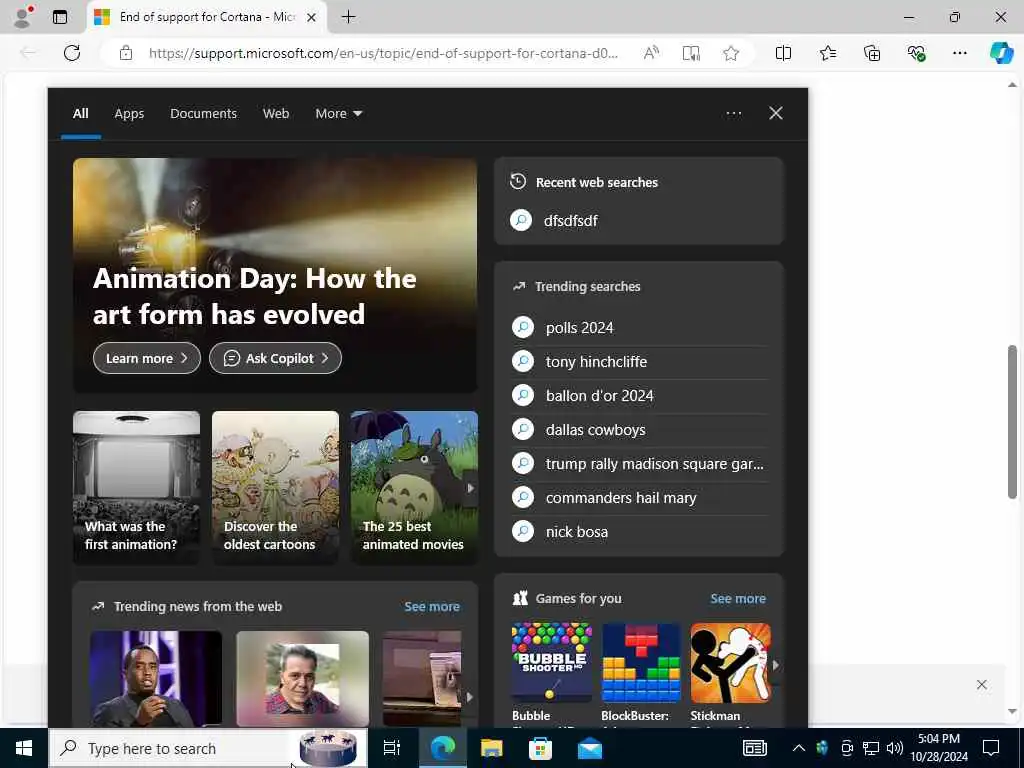Click See more for Games for you

point(738,599)
